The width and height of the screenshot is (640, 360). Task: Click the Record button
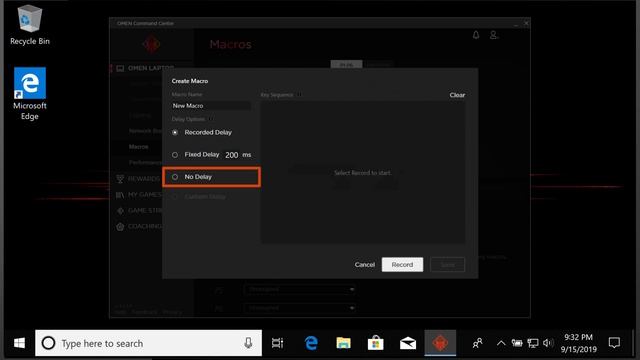(402, 264)
